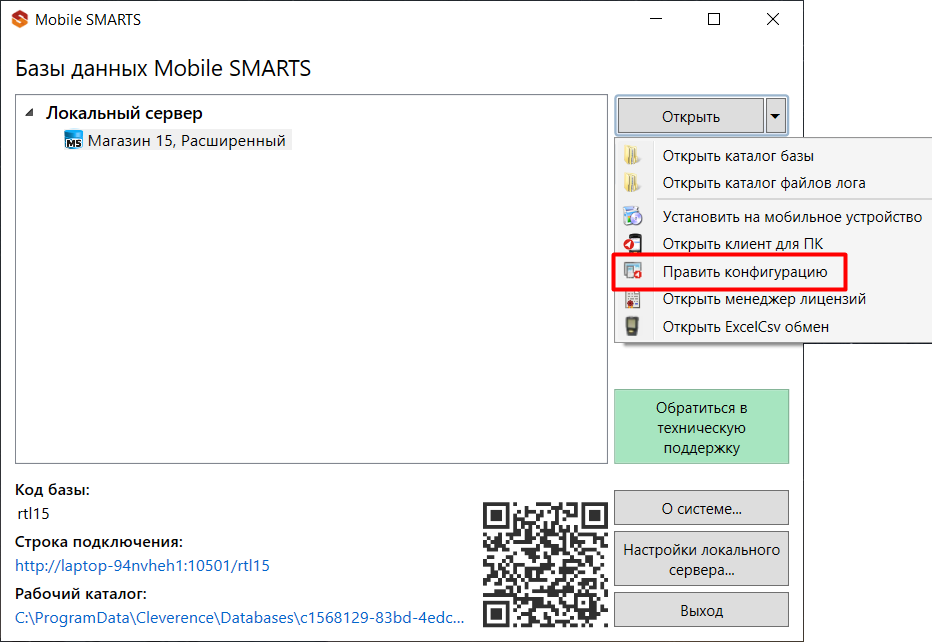This screenshot has width=932, height=642.
Task: Click the folder icon for Открыть каталог базы
Action: tap(632, 156)
